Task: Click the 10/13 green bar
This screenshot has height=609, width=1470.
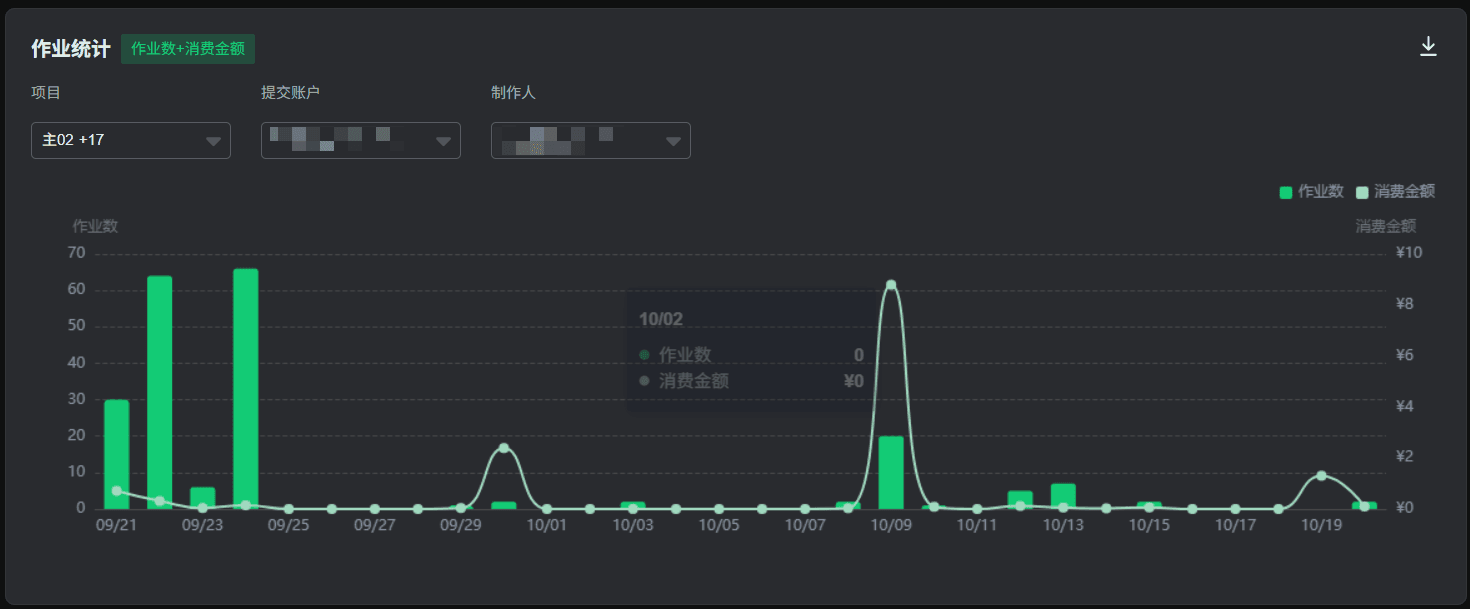Action: [x=1063, y=497]
